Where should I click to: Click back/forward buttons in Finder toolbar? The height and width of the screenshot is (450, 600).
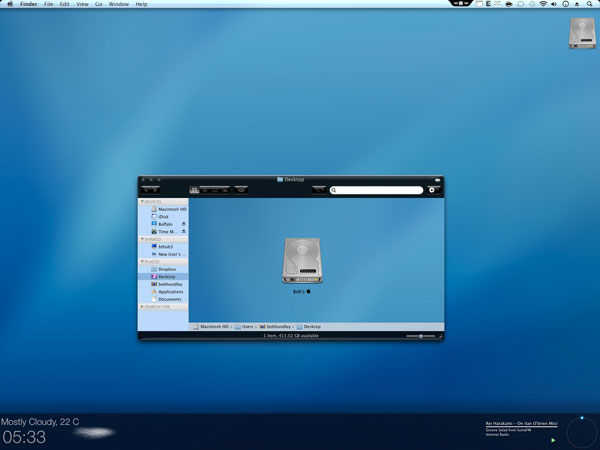[150, 190]
